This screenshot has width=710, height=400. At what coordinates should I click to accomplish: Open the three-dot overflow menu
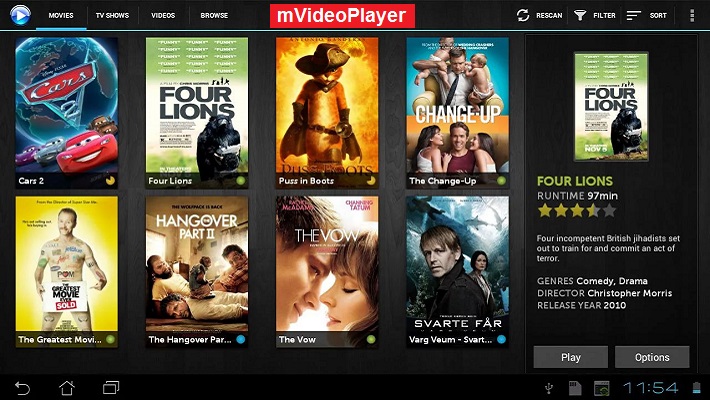(692, 15)
